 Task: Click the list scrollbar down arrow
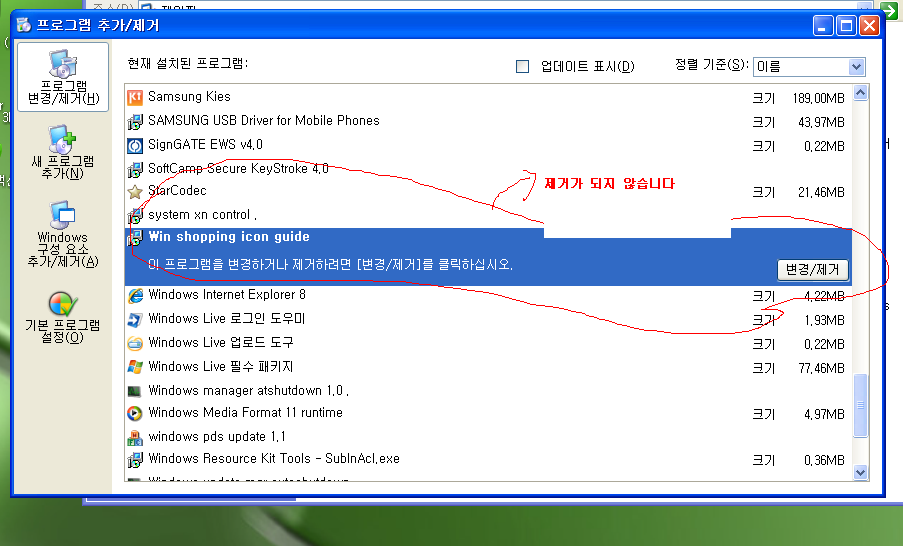[x=860, y=472]
